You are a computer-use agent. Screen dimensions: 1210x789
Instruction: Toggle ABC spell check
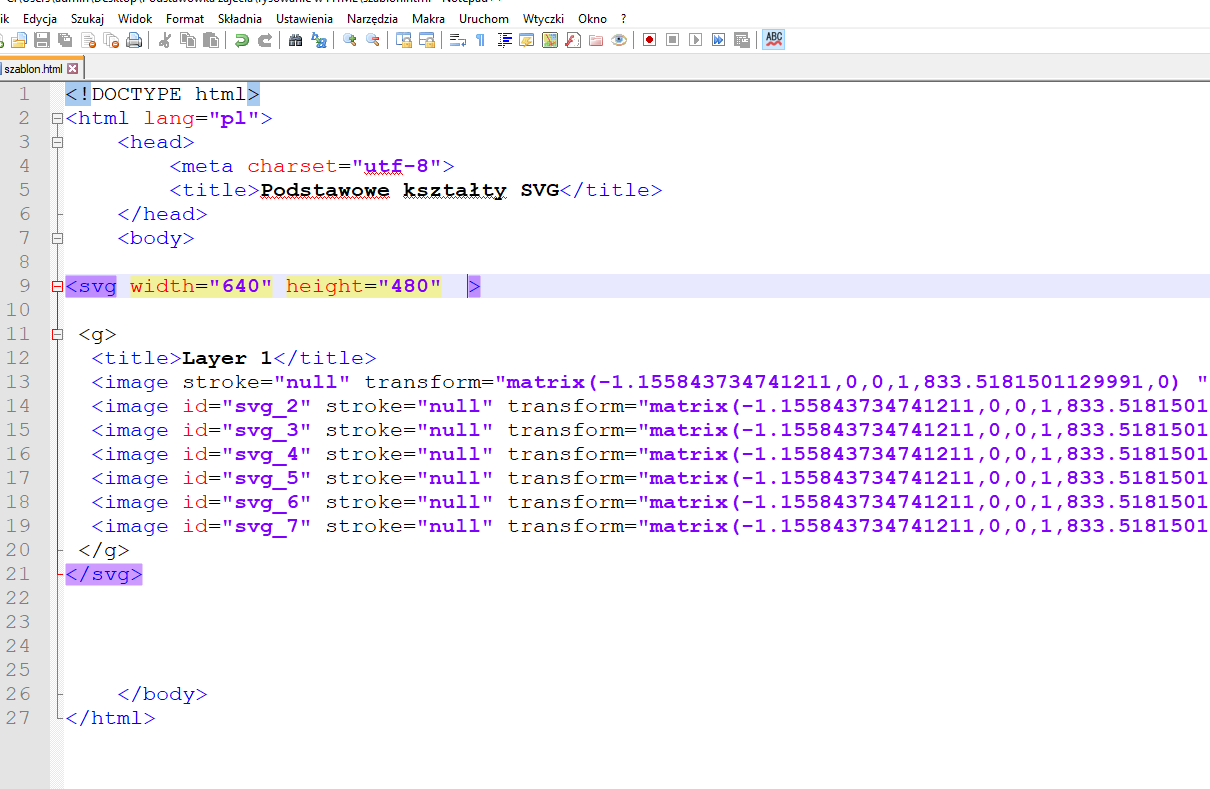point(773,40)
